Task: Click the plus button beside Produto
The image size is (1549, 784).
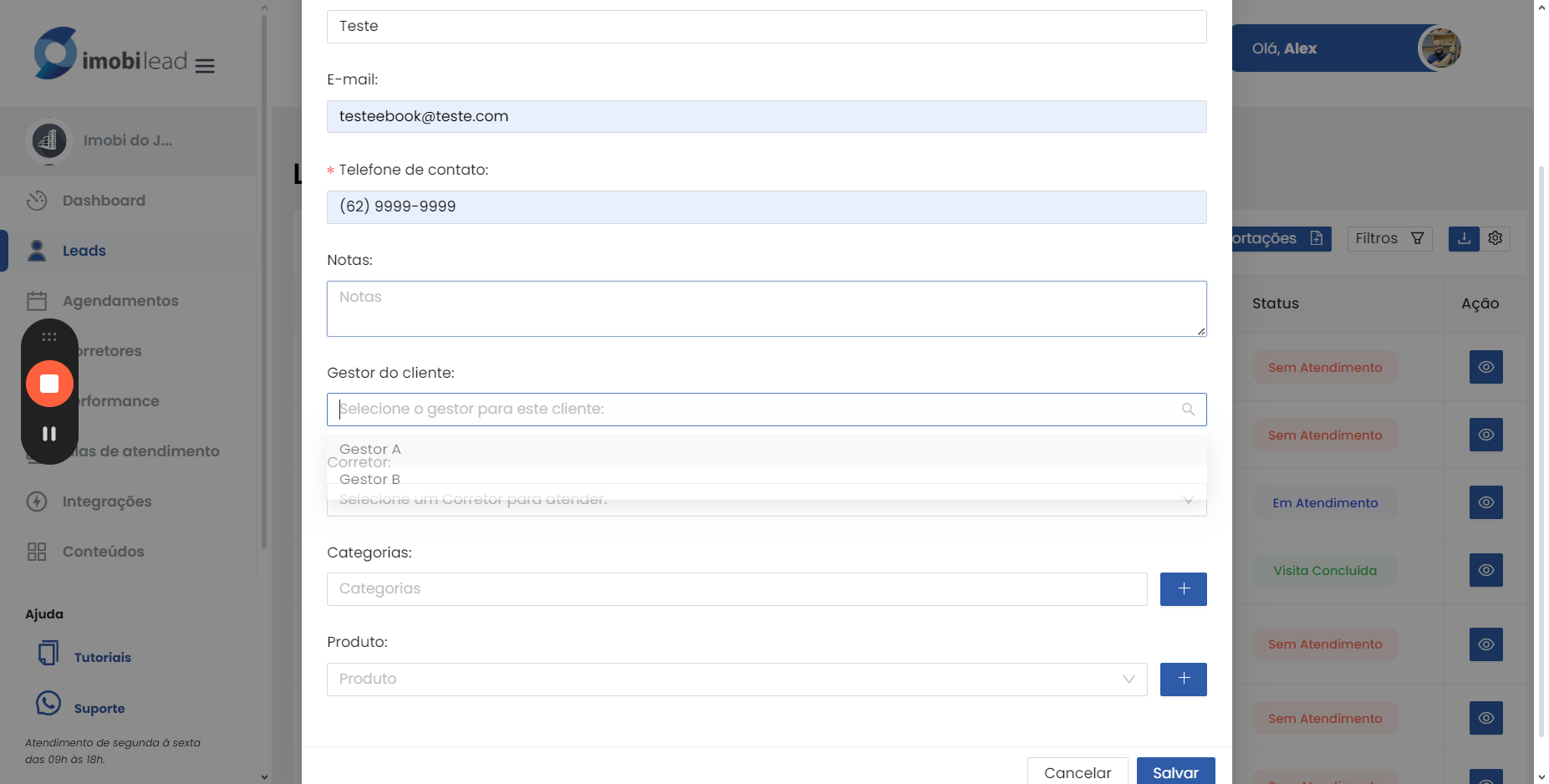Action: click(1183, 680)
